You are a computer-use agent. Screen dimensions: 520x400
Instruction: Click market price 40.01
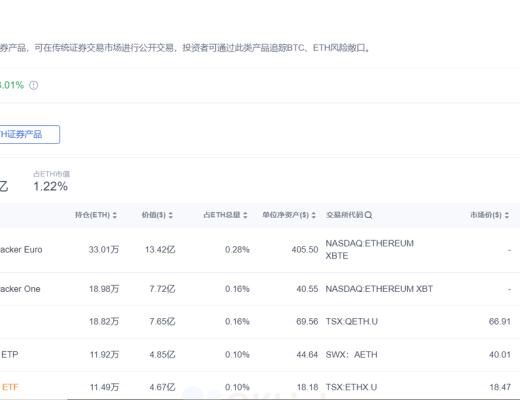pyautogui.click(x=500, y=354)
